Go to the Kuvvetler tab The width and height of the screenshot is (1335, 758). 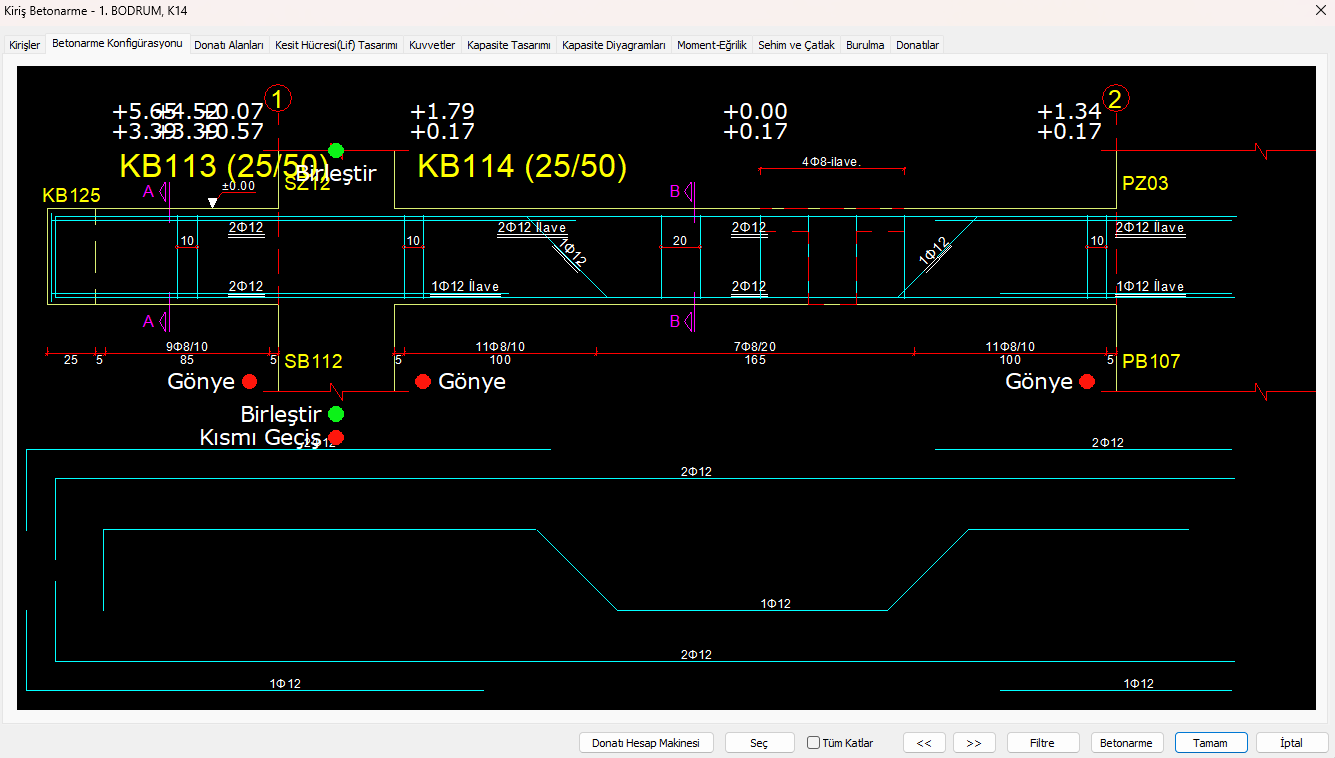(x=432, y=45)
